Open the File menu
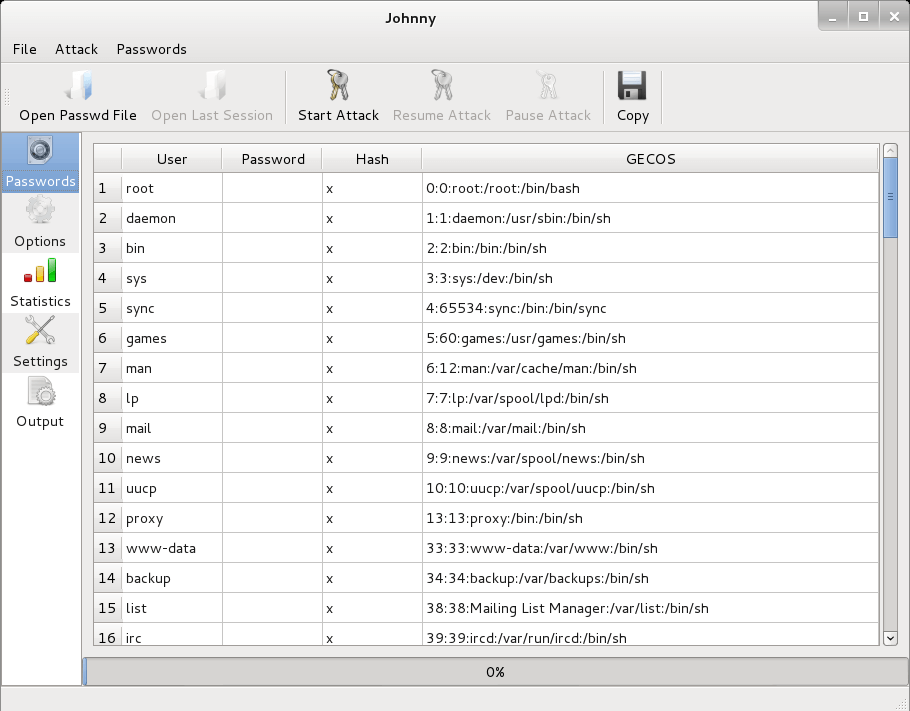This screenshot has height=711, width=910. pos(25,49)
